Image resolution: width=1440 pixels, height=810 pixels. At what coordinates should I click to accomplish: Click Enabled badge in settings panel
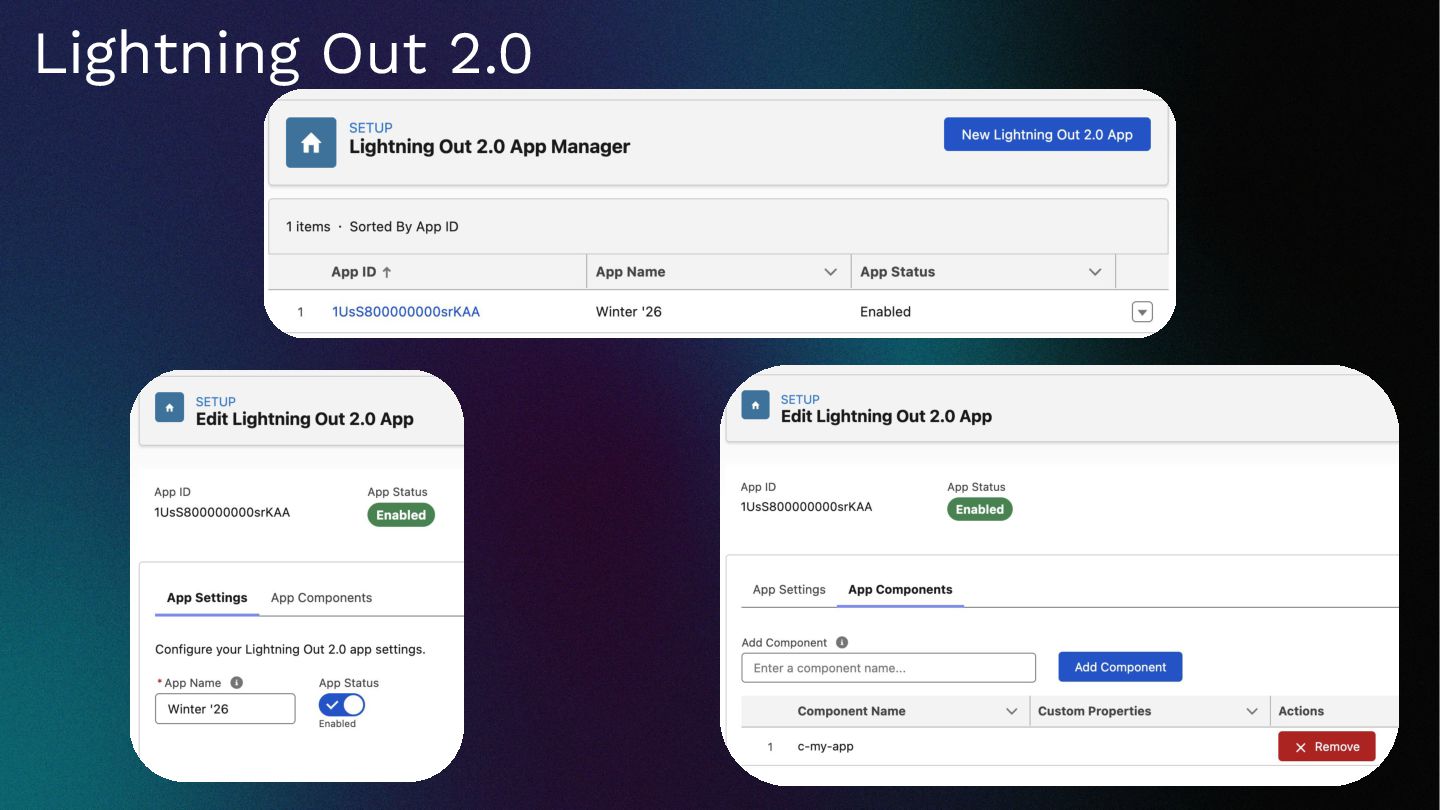click(x=401, y=515)
